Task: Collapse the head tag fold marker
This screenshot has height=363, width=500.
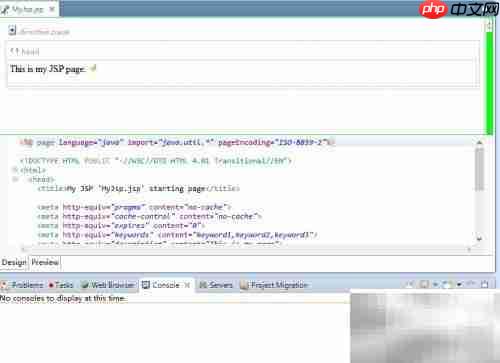Action: 15,179
